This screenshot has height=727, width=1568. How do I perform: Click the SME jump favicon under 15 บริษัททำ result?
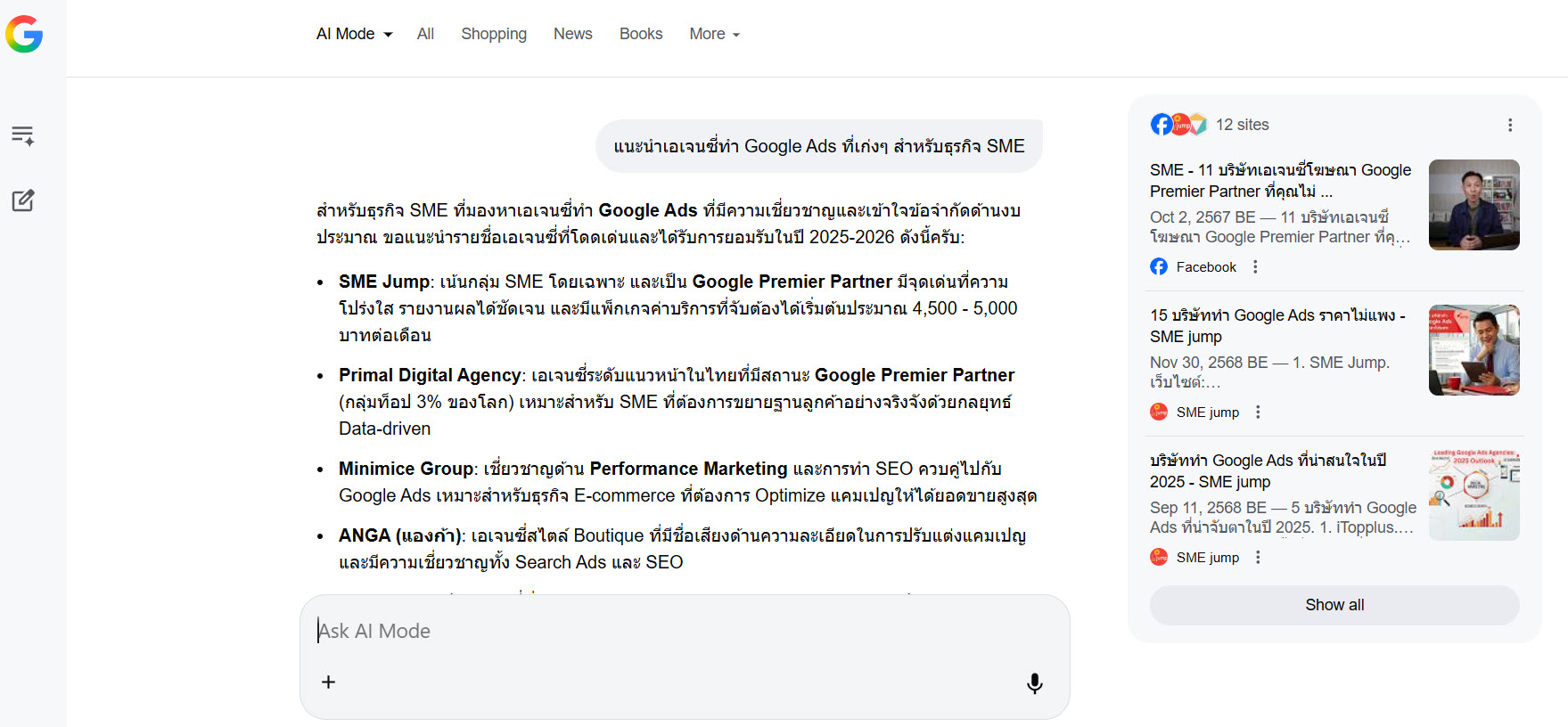pos(1159,412)
